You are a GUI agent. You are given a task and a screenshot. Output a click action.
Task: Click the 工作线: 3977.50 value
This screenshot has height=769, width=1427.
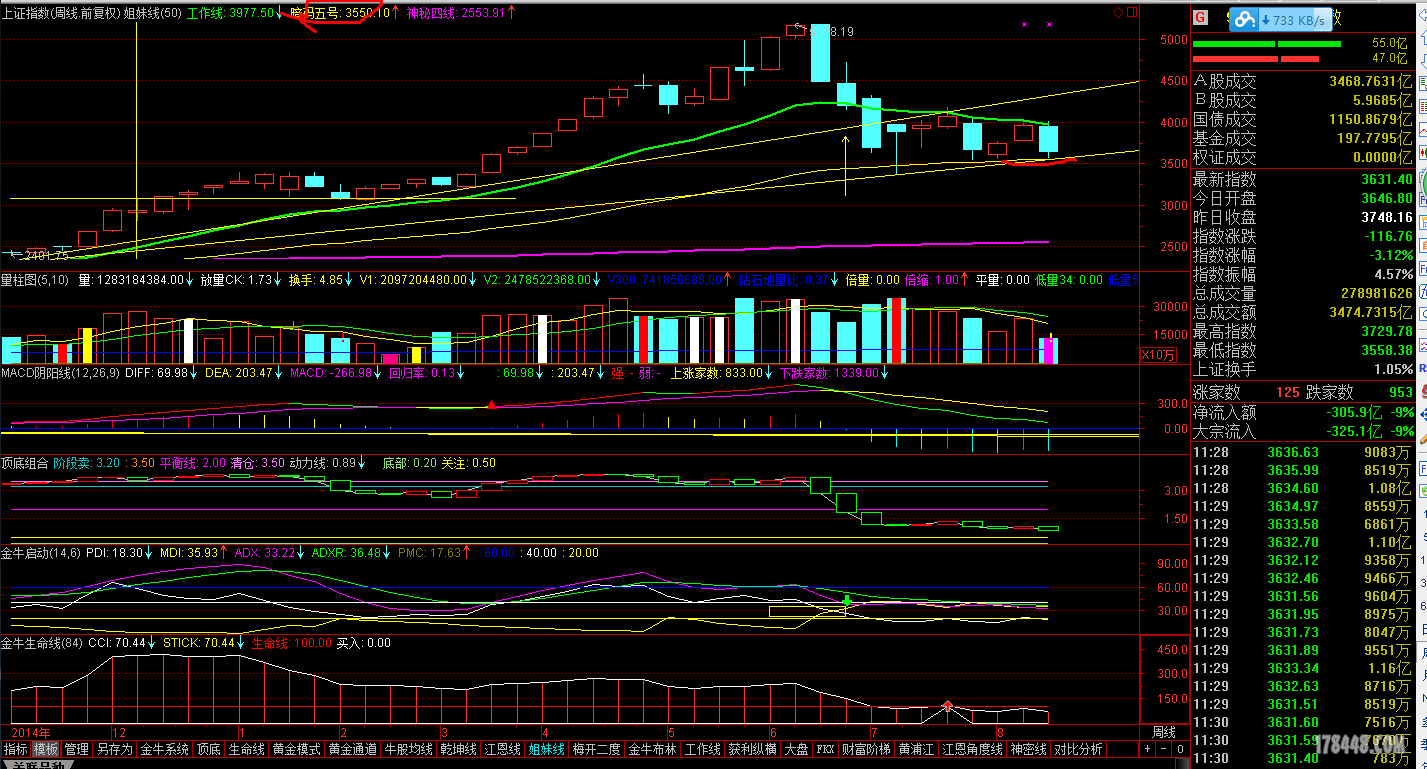(230, 13)
